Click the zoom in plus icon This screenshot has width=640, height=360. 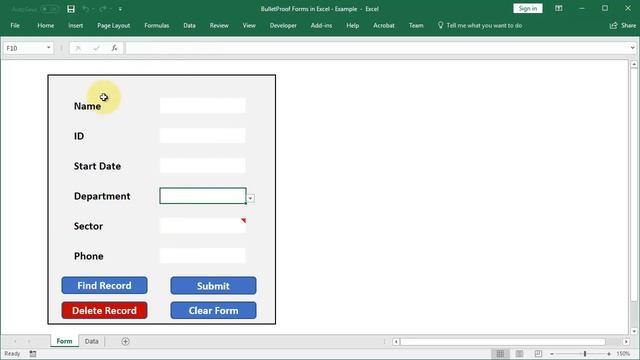(609, 354)
